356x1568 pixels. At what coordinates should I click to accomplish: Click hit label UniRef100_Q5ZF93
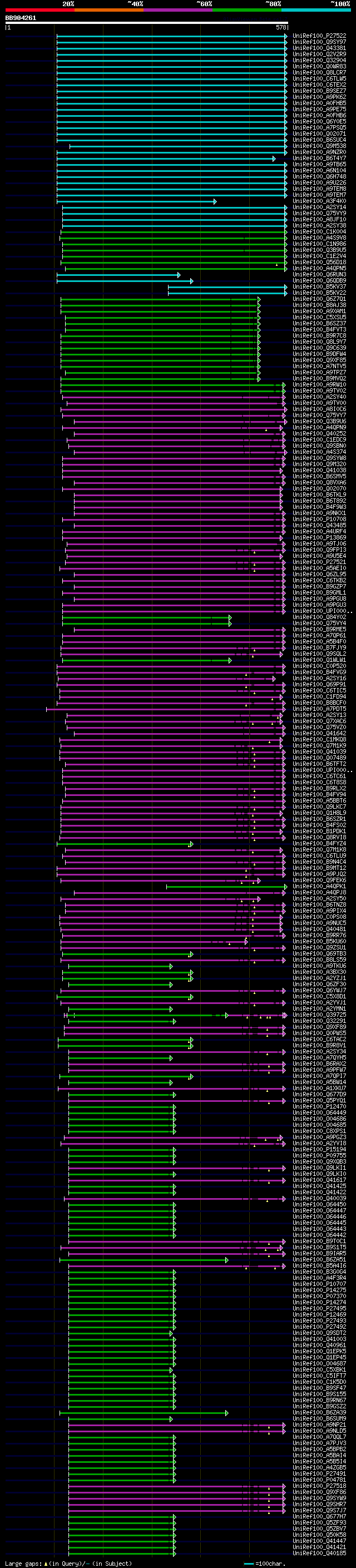[x=319, y=1522]
